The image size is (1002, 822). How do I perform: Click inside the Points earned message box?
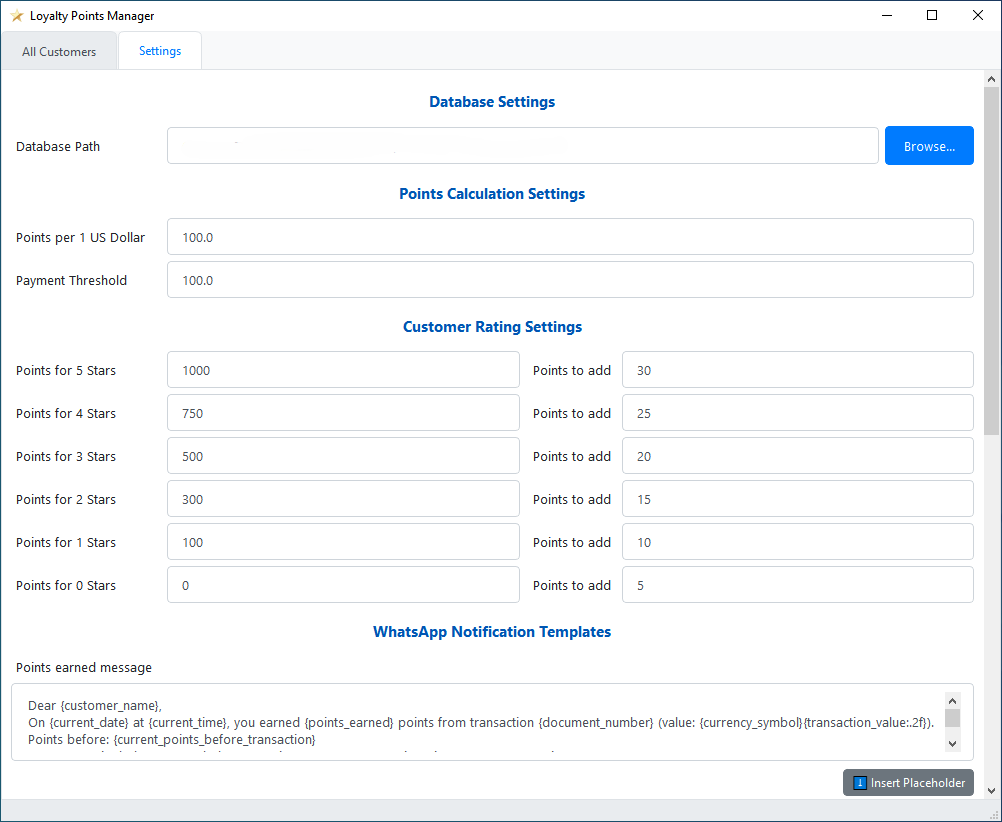tap(480, 722)
